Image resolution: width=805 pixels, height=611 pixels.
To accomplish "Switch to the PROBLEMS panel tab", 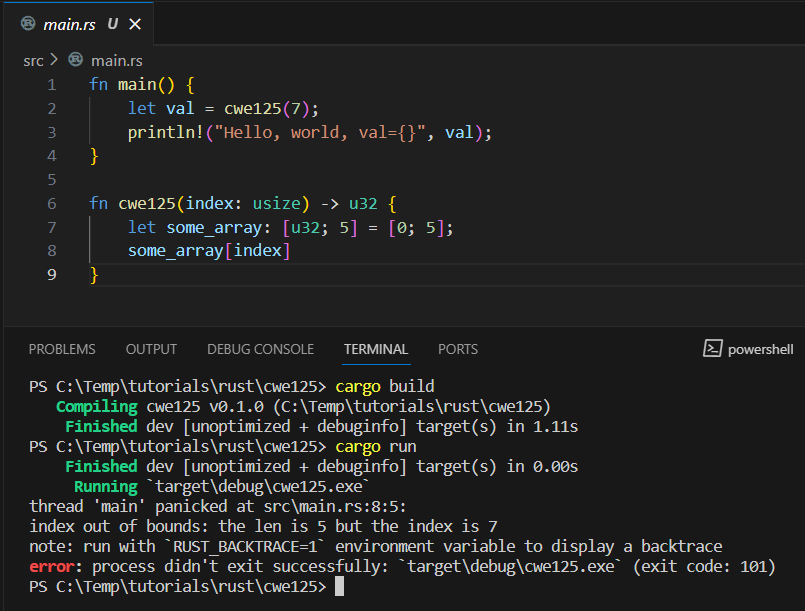I will (x=62, y=349).
